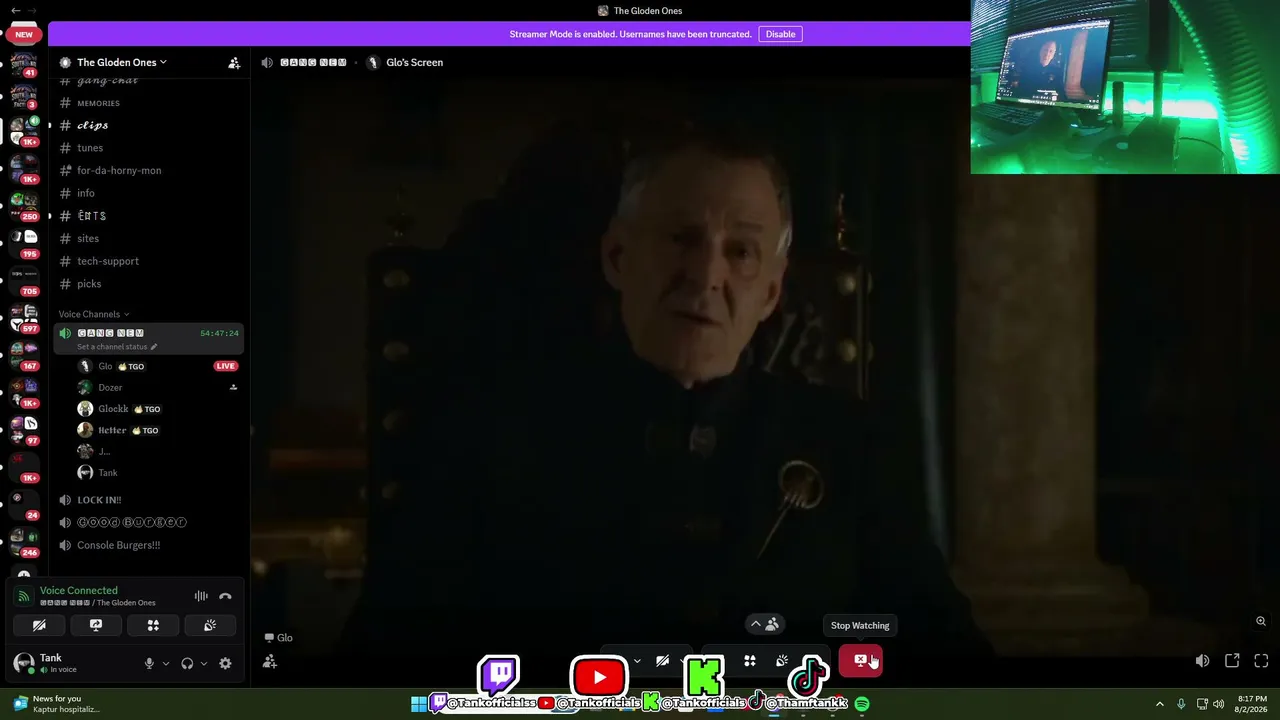Toggle camera in the stream control bar
This screenshot has width=1280, height=720.
[662, 660]
